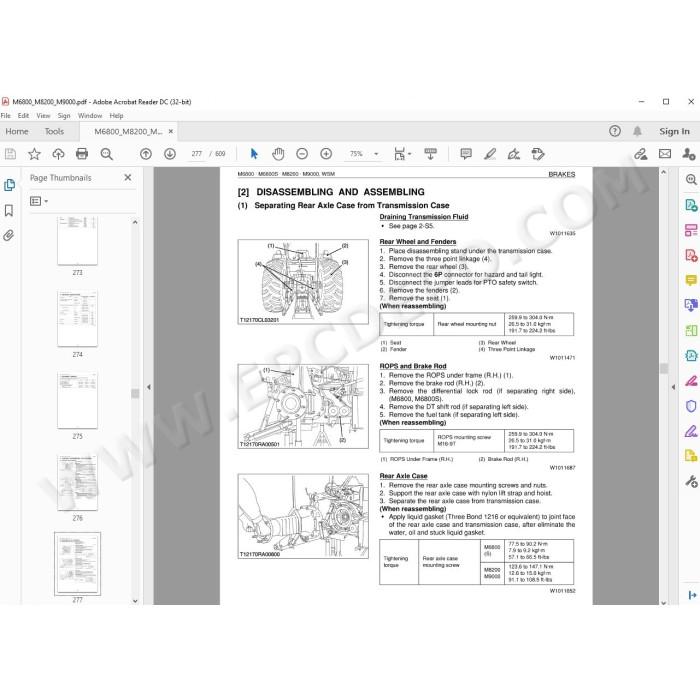Open the Window menu
Image resolution: width=700 pixels, height=700 pixels.
[x=90, y=116]
